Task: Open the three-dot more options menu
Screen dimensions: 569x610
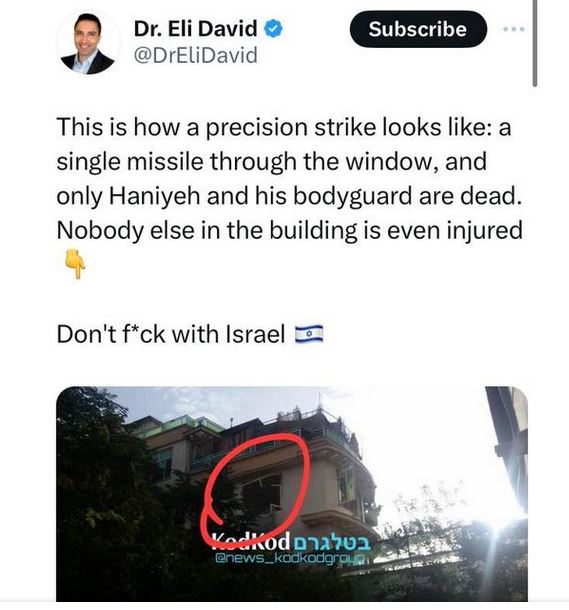Action: pyautogui.click(x=513, y=29)
